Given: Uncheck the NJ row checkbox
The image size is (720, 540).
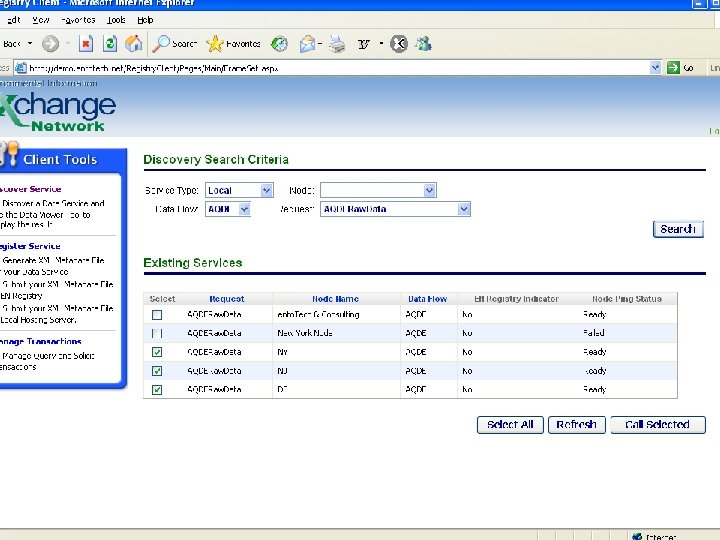Looking at the screenshot, I should point(157,371).
